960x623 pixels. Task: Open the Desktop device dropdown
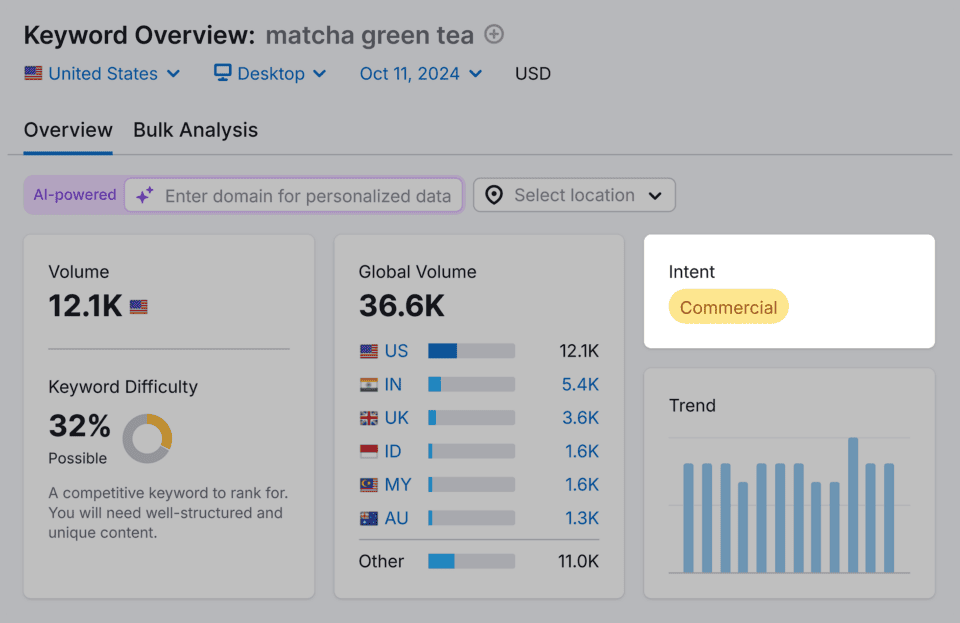point(270,73)
